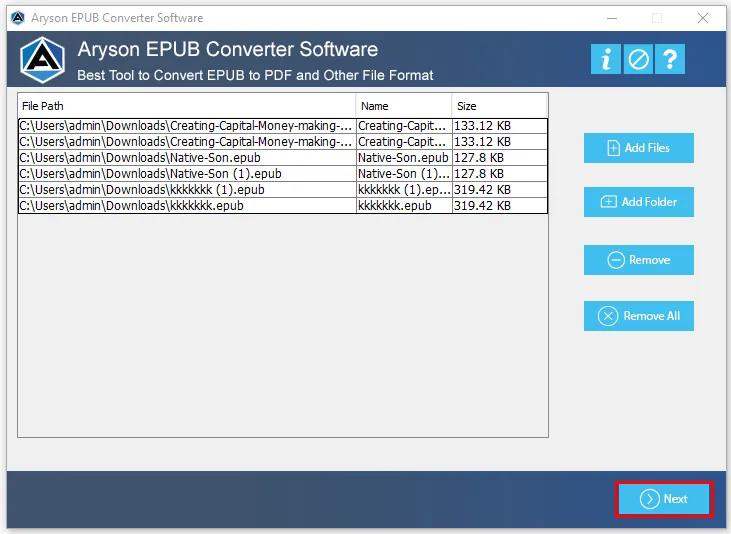
Task: Click size 319.42 KB in kkkkkkk.epub row
Action: click(500, 206)
